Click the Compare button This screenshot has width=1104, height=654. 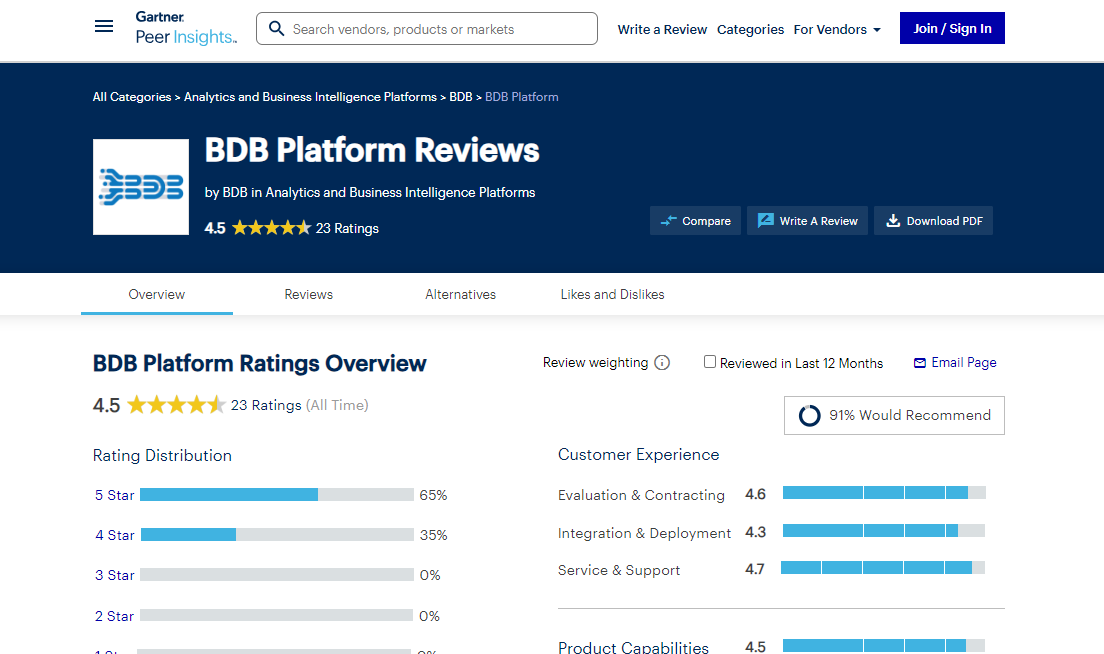pyautogui.click(x=695, y=220)
